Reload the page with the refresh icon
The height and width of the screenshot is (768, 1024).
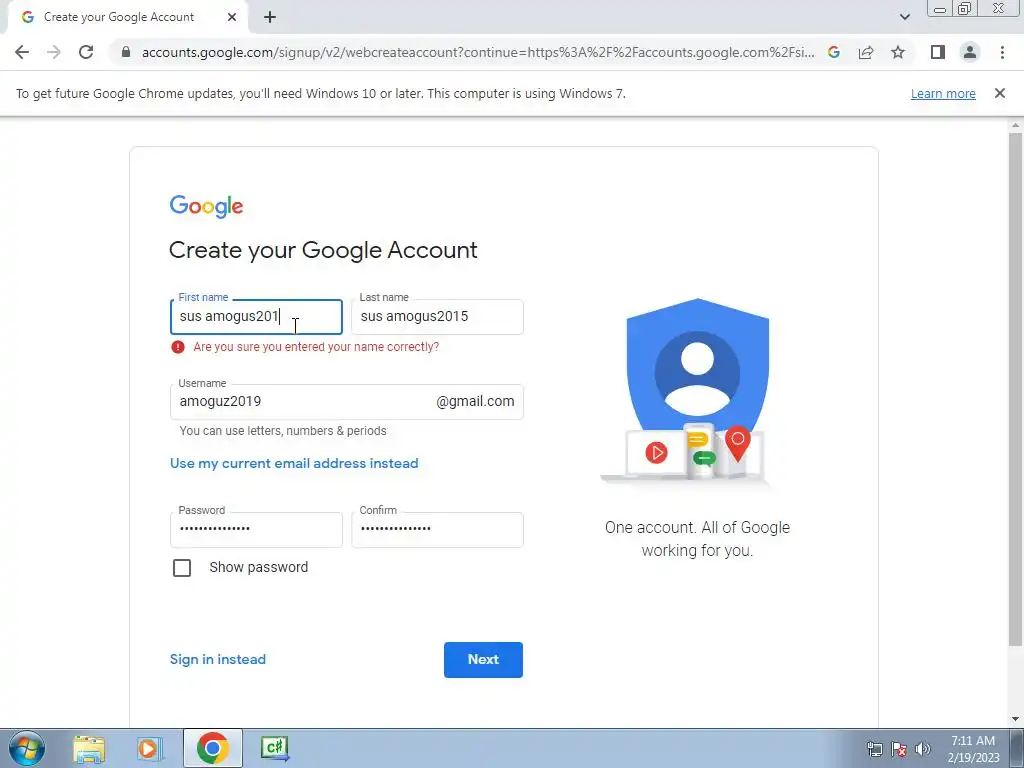click(x=86, y=52)
